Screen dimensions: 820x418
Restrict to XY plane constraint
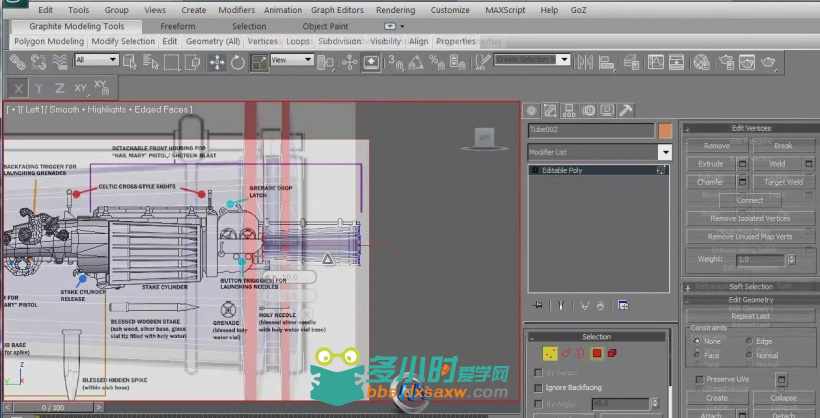tap(80, 88)
